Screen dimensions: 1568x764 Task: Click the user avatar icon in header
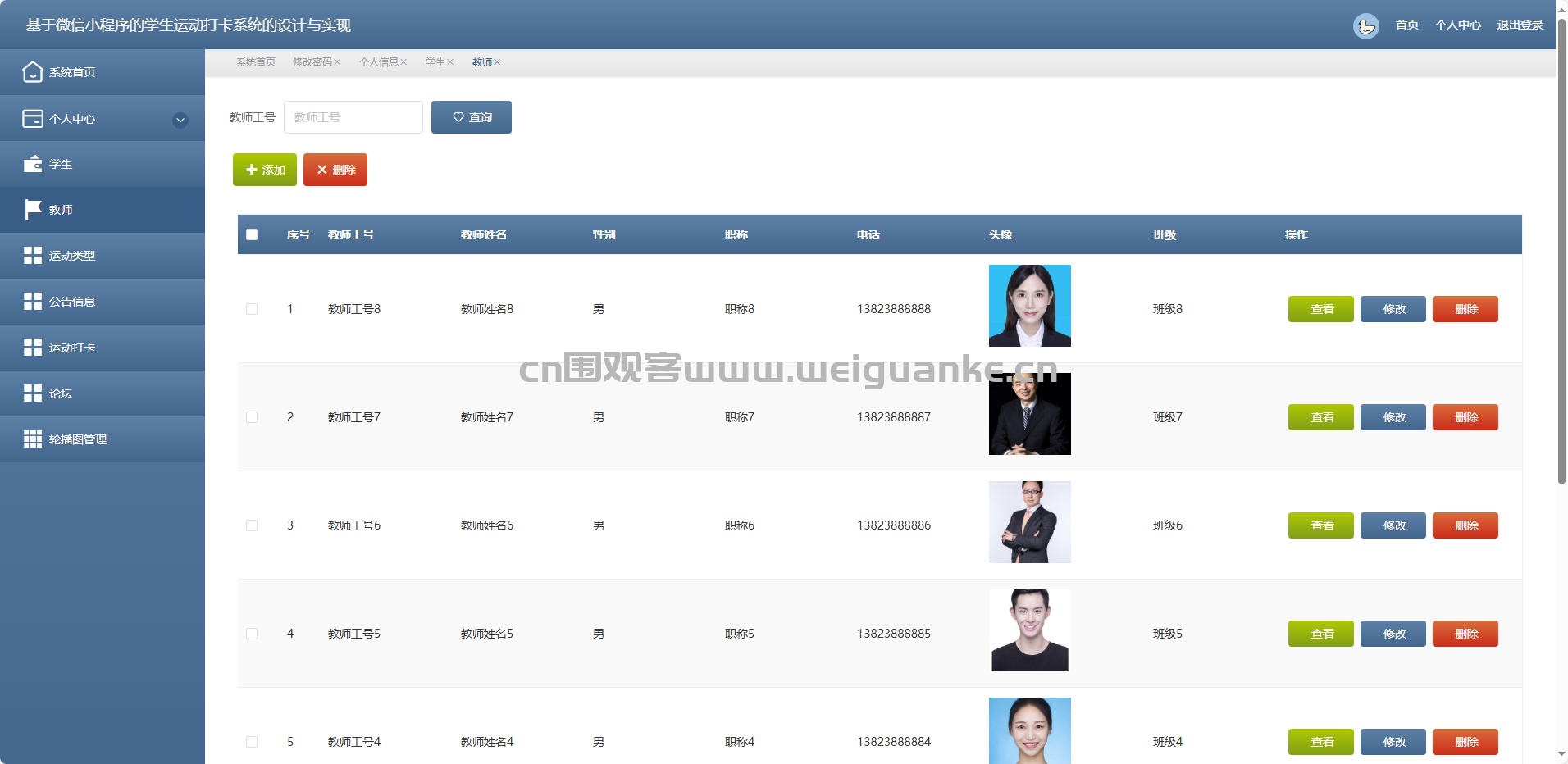[x=1365, y=25]
